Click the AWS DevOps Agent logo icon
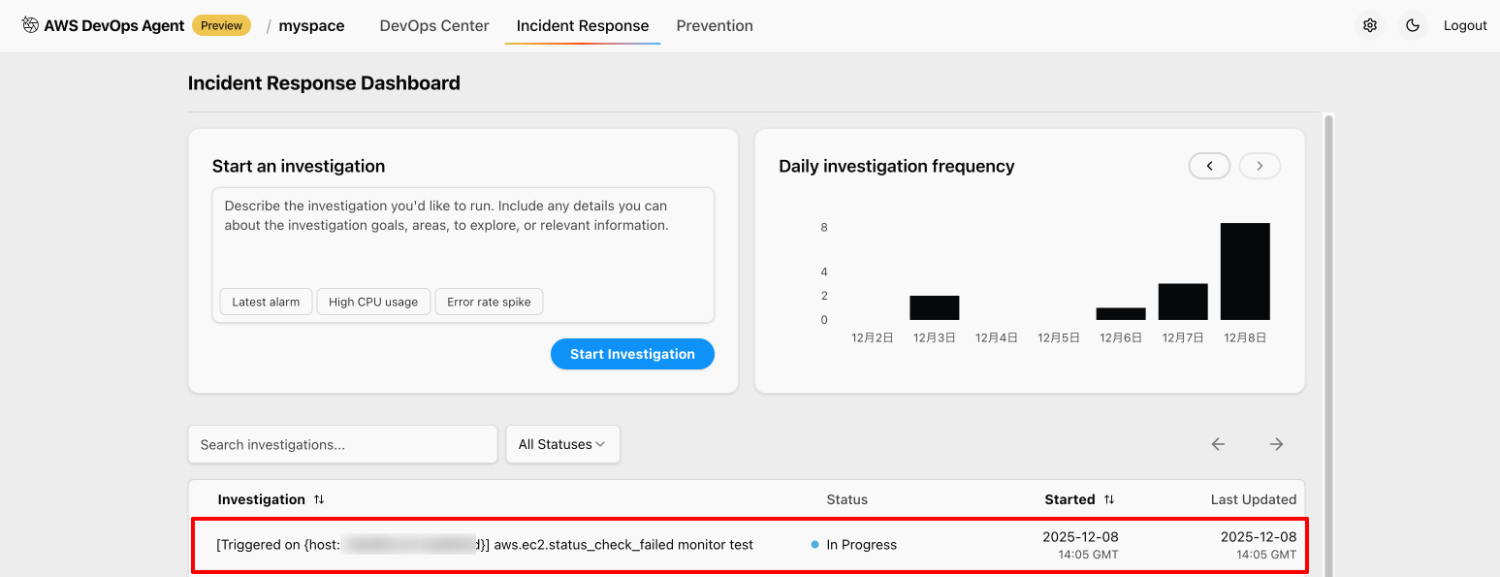The image size is (1500, 577). coord(30,26)
